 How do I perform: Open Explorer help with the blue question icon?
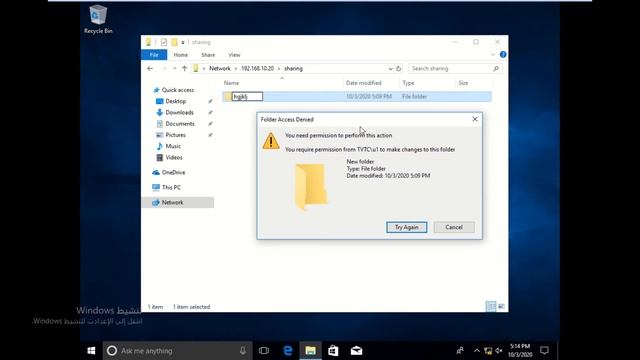click(x=503, y=55)
